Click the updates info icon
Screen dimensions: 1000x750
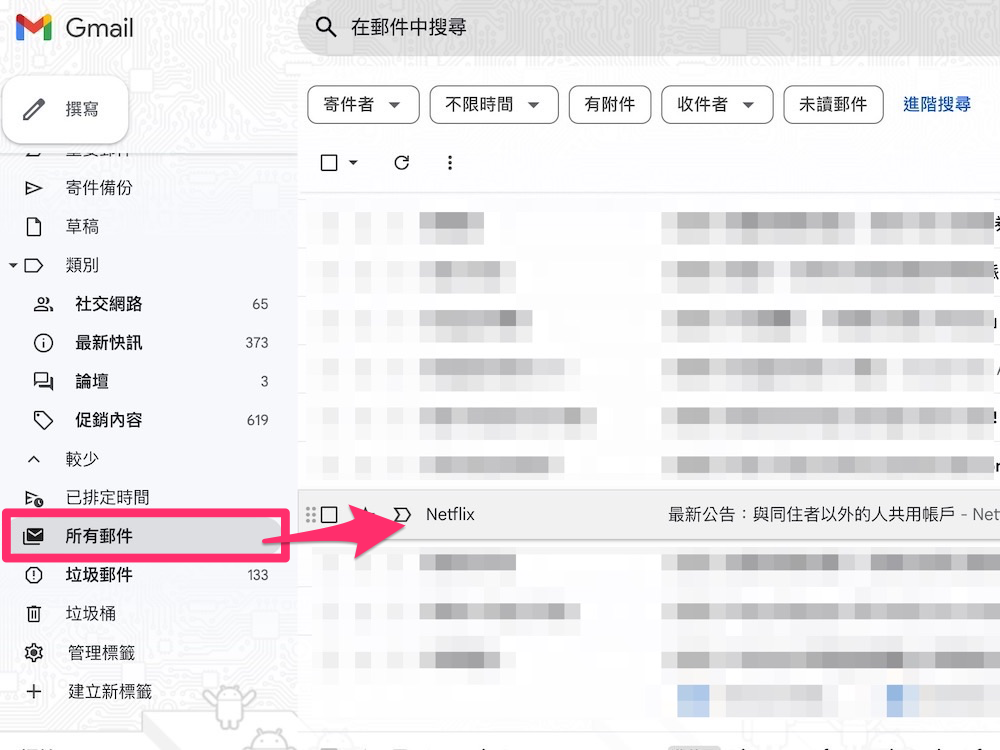[x=43, y=343]
